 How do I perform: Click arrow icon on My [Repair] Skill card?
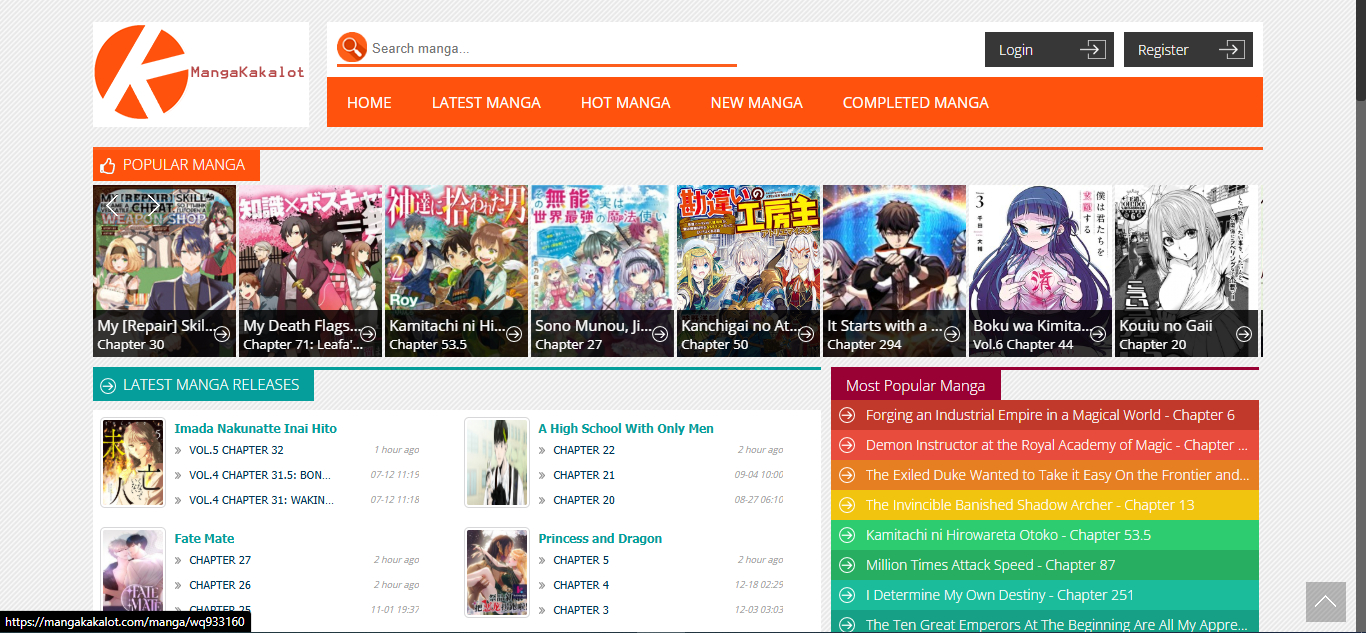click(222, 334)
